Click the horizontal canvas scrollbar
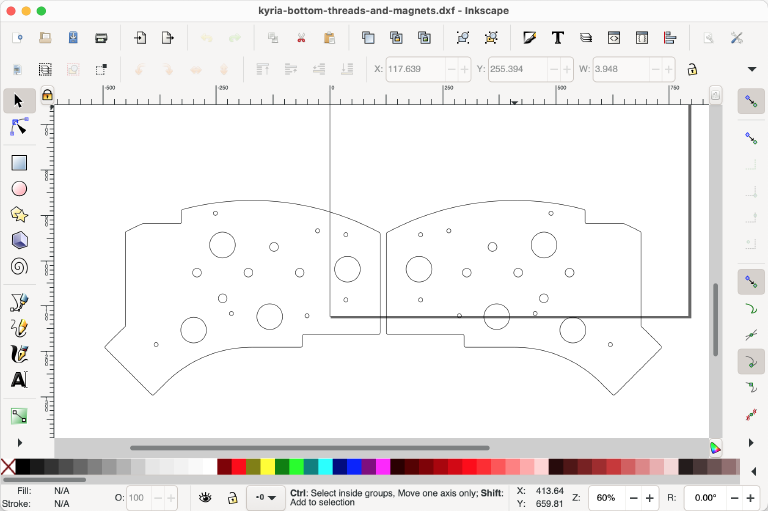 (x=310, y=448)
